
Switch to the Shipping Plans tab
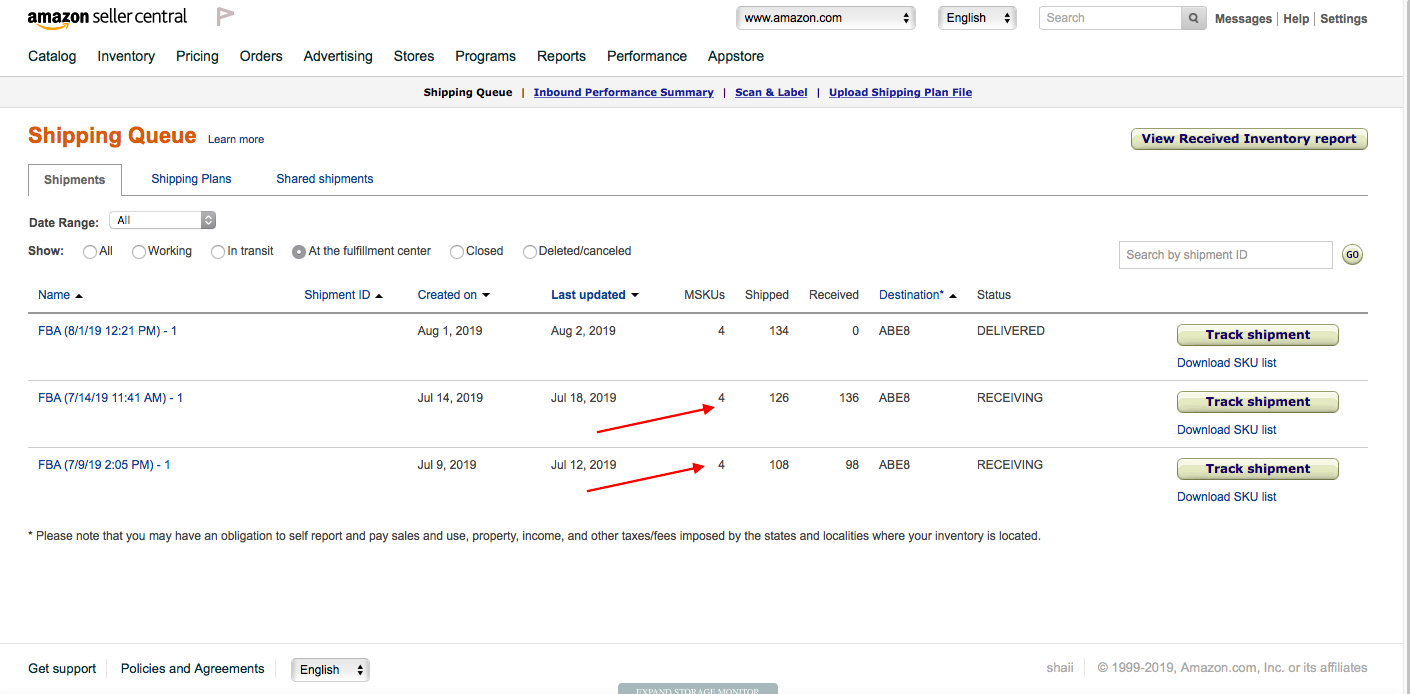click(x=191, y=179)
